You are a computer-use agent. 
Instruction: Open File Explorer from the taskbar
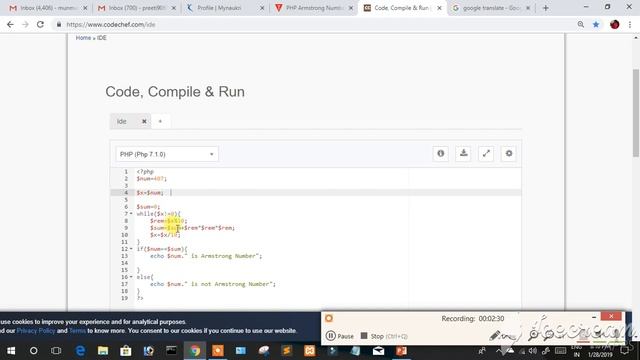click(103, 351)
